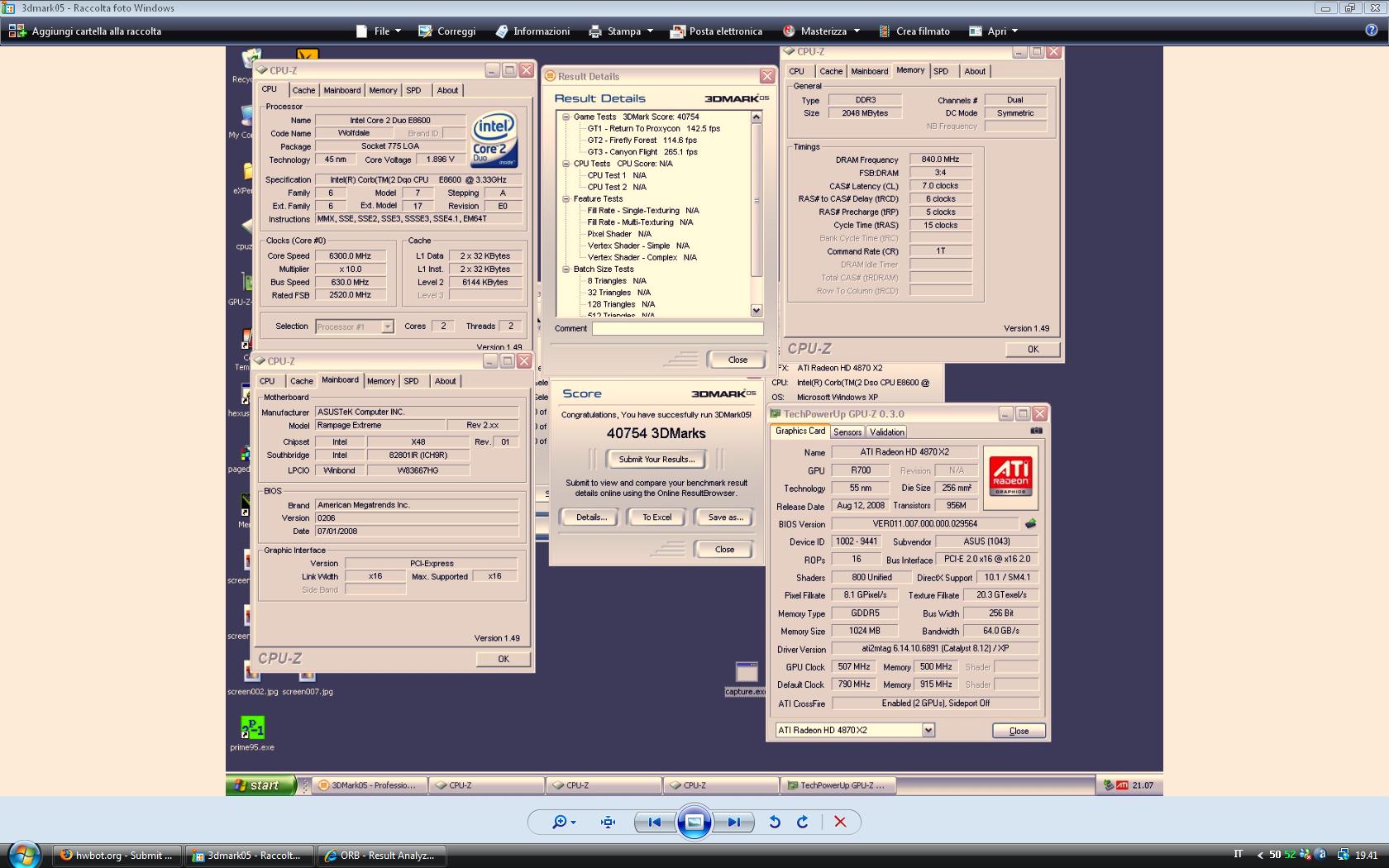Screen dimensions: 1389x868
Task: Select Mainboard tab in bottom-left CPU-Z
Action: click(x=340, y=380)
